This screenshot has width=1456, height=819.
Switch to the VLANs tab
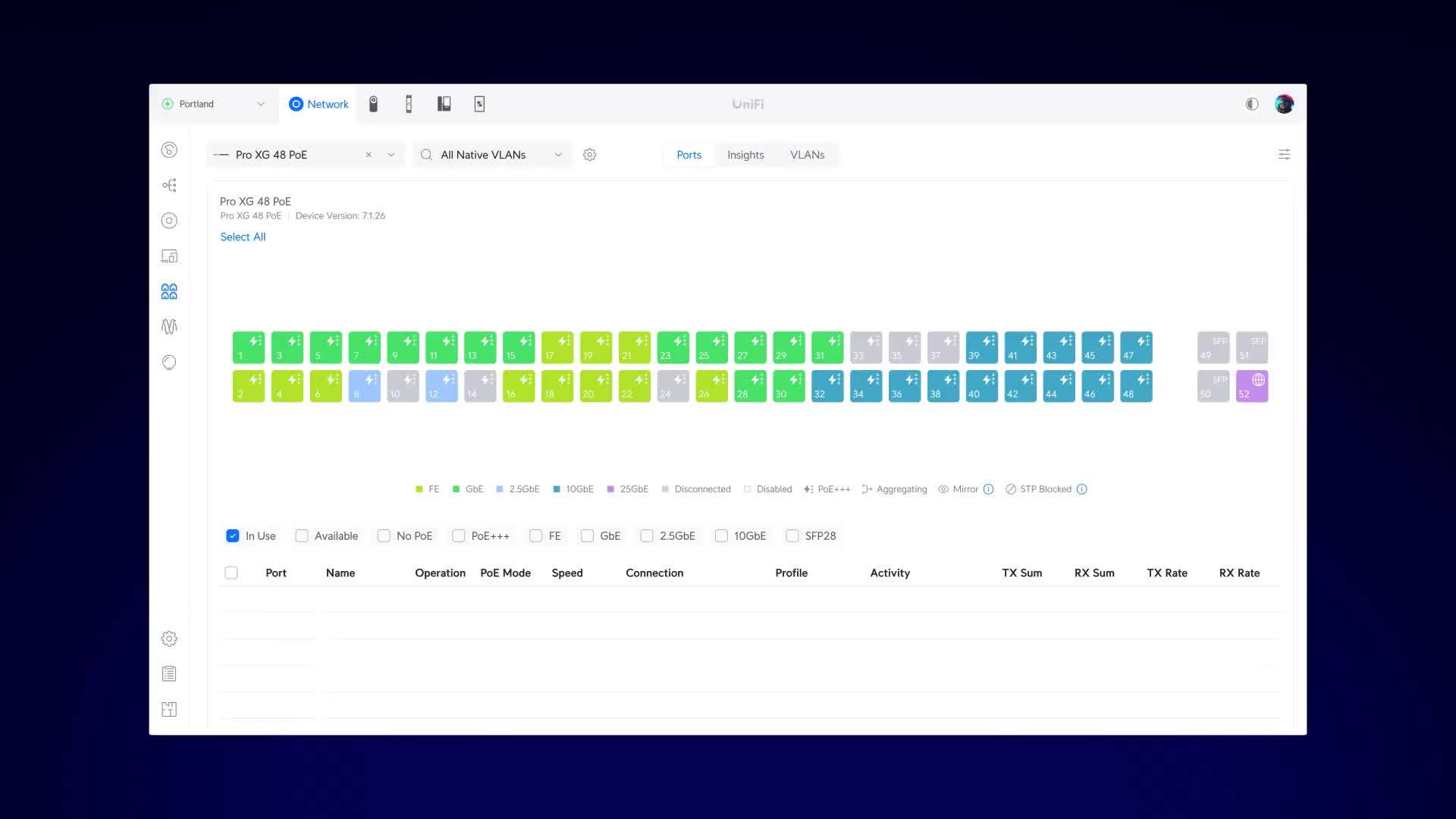(x=807, y=155)
